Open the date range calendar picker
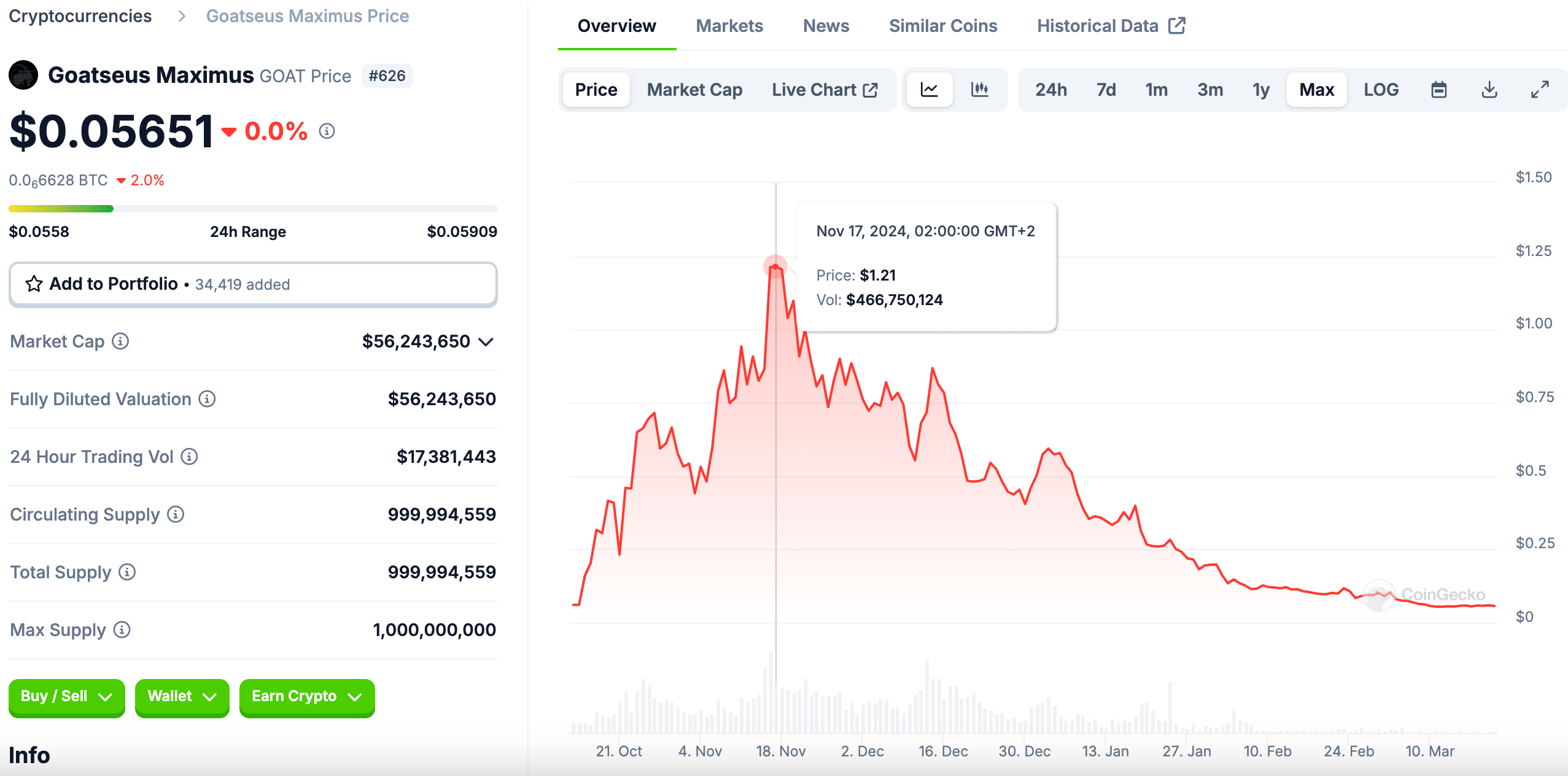 coord(1439,89)
